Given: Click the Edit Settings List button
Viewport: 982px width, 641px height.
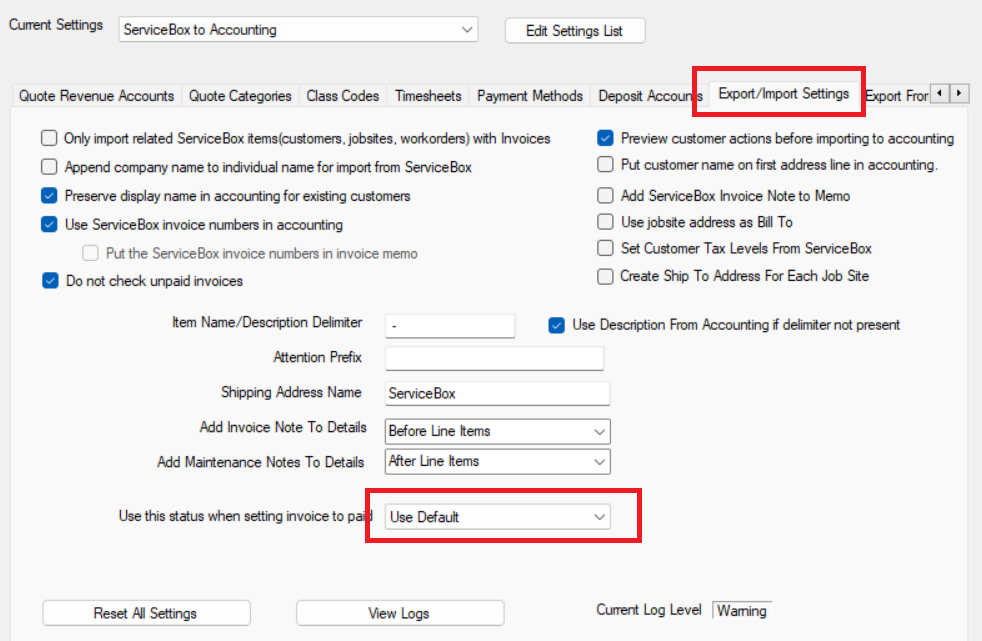Looking at the screenshot, I should (x=575, y=31).
